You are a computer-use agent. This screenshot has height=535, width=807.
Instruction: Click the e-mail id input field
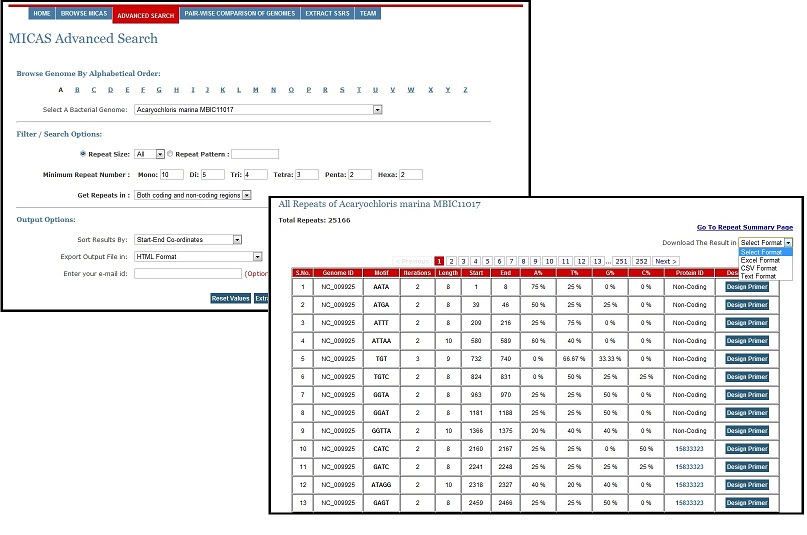pyautogui.click(x=188, y=274)
